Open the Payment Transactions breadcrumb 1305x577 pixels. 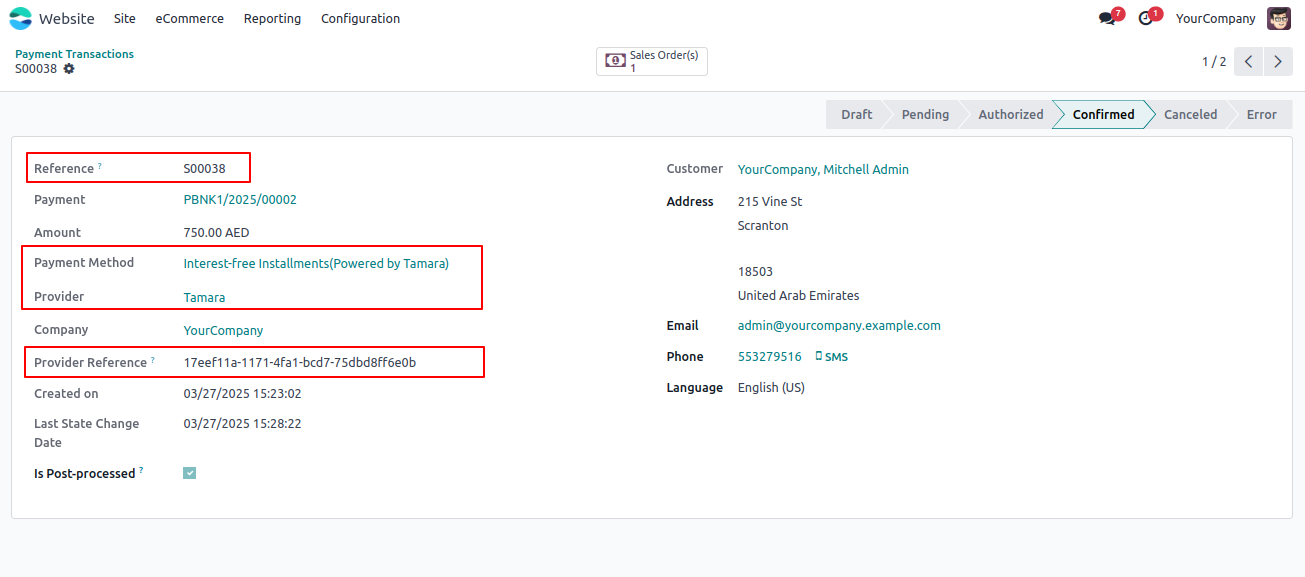tap(74, 54)
